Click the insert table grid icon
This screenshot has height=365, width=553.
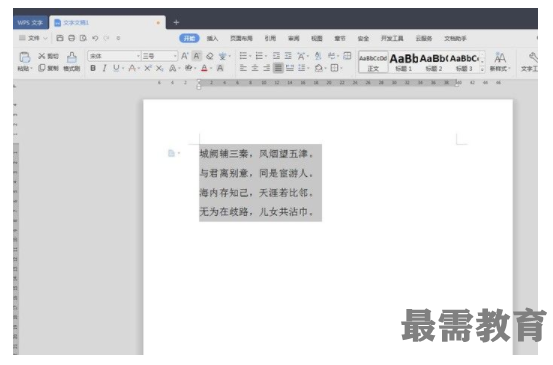[x=347, y=56]
